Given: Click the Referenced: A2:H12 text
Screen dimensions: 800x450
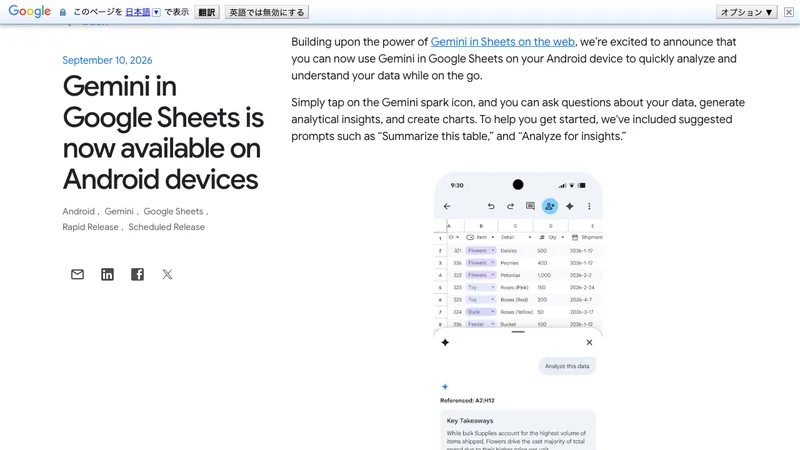Looking at the screenshot, I should tap(467, 401).
